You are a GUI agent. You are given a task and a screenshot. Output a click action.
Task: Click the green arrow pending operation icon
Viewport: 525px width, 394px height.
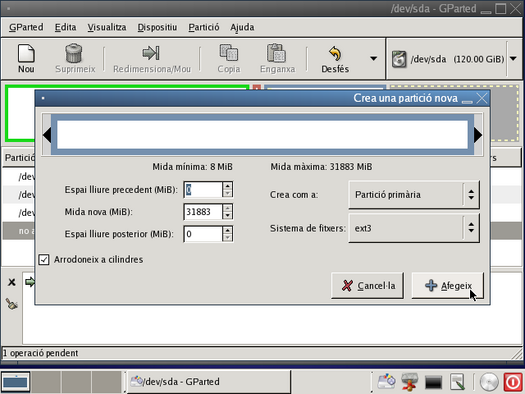click(30, 282)
